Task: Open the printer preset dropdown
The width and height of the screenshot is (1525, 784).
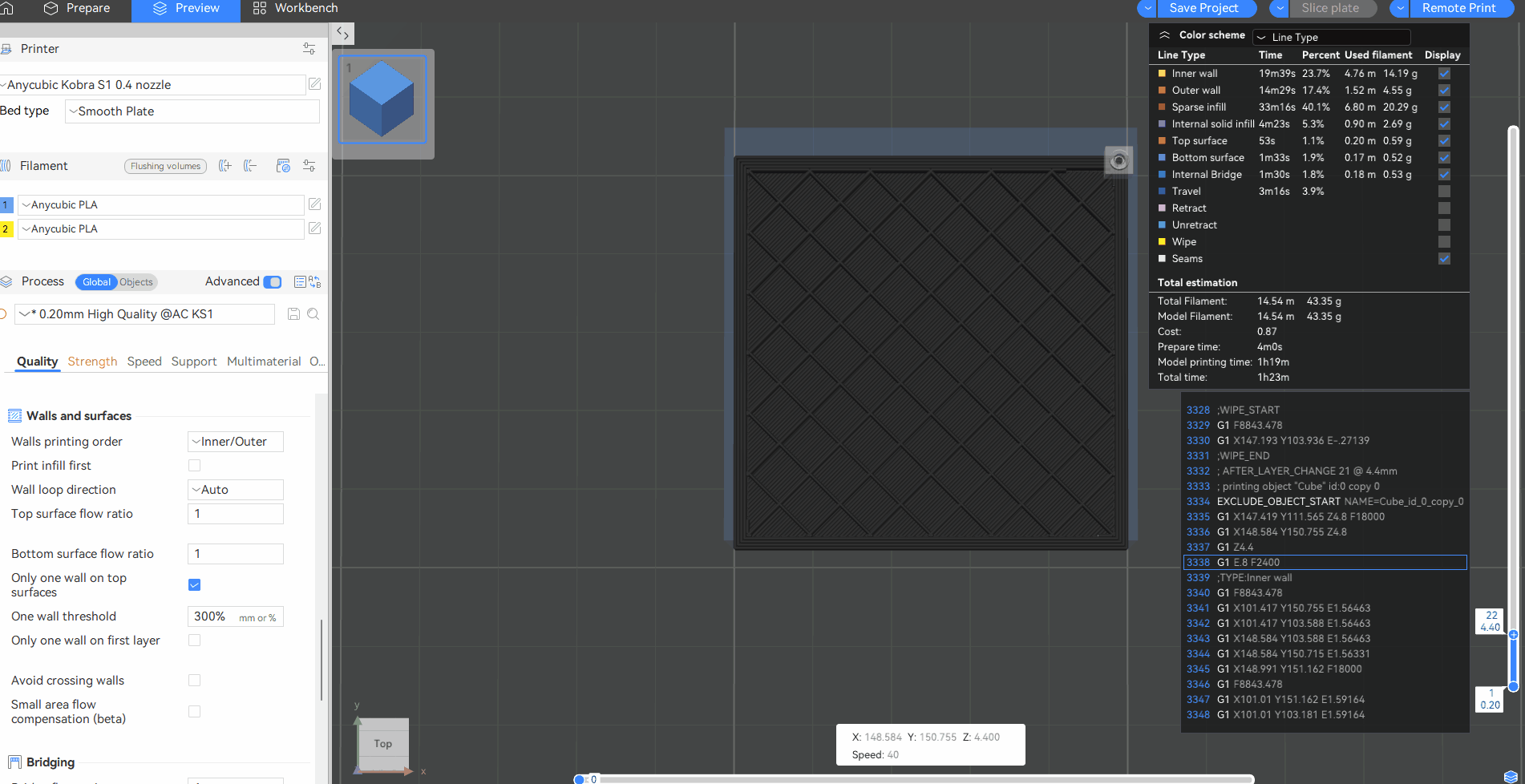Action: 152,85
